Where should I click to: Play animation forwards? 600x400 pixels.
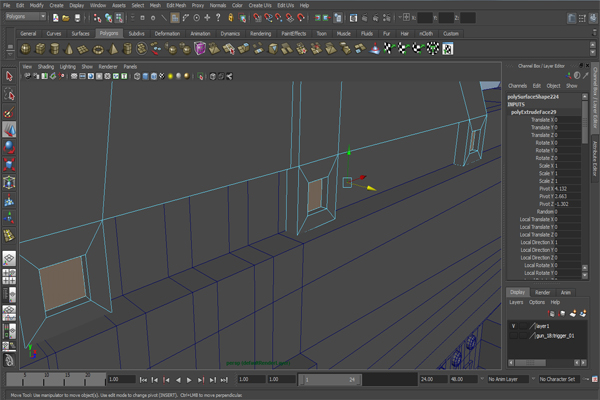(189, 380)
